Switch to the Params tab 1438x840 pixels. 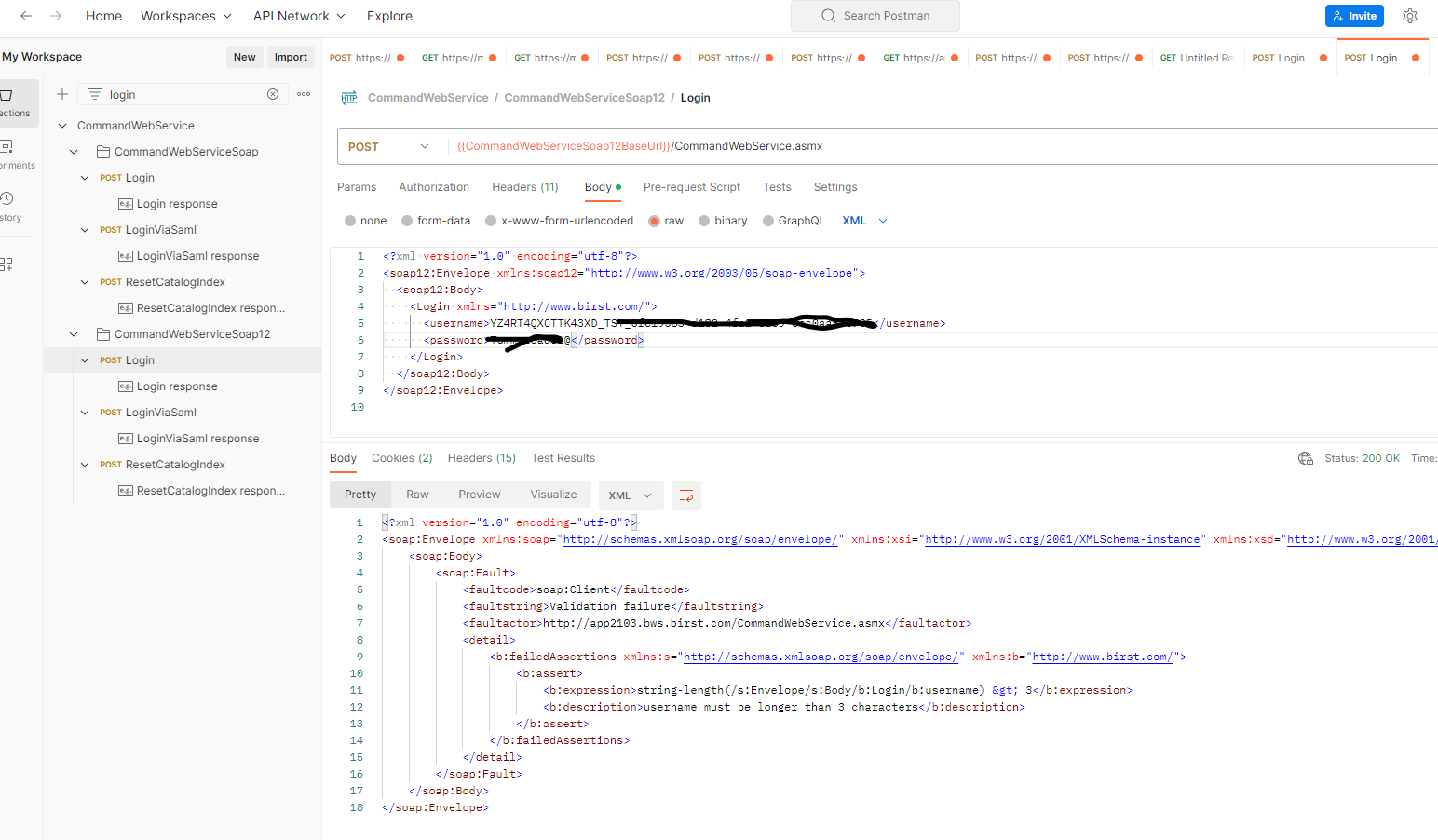click(x=357, y=187)
